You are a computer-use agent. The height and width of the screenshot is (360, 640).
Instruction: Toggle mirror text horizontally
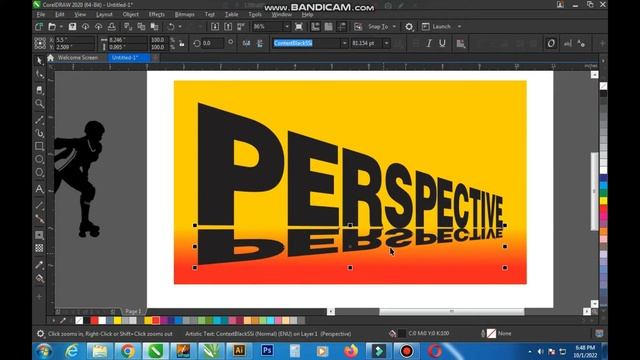tap(246, 44)
